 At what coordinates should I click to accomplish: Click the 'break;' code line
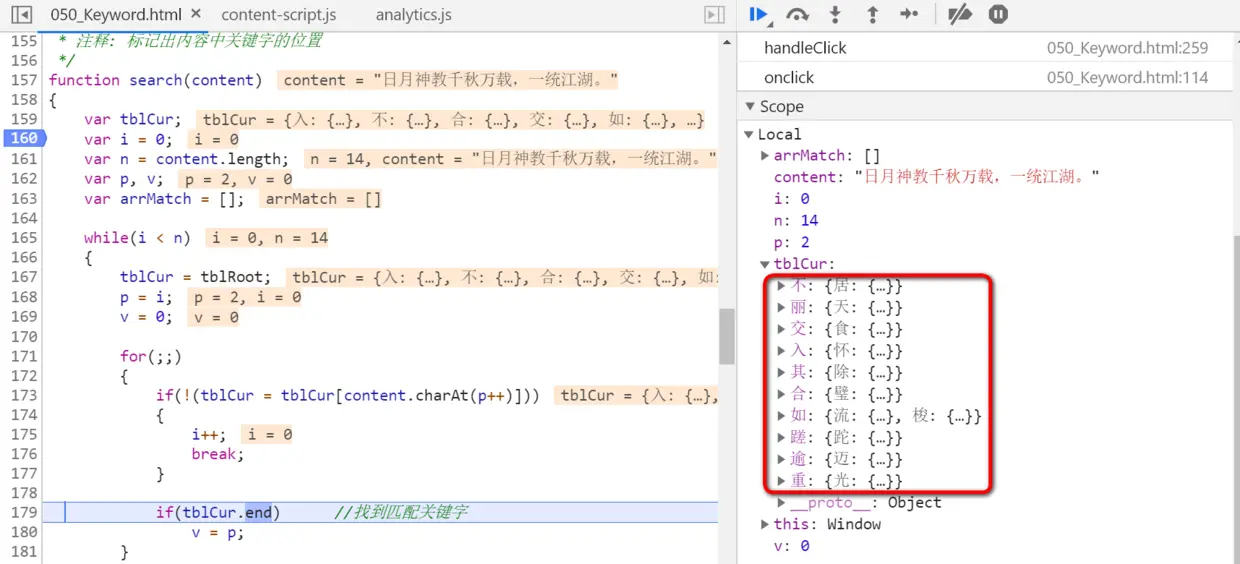tap(218, 454)
